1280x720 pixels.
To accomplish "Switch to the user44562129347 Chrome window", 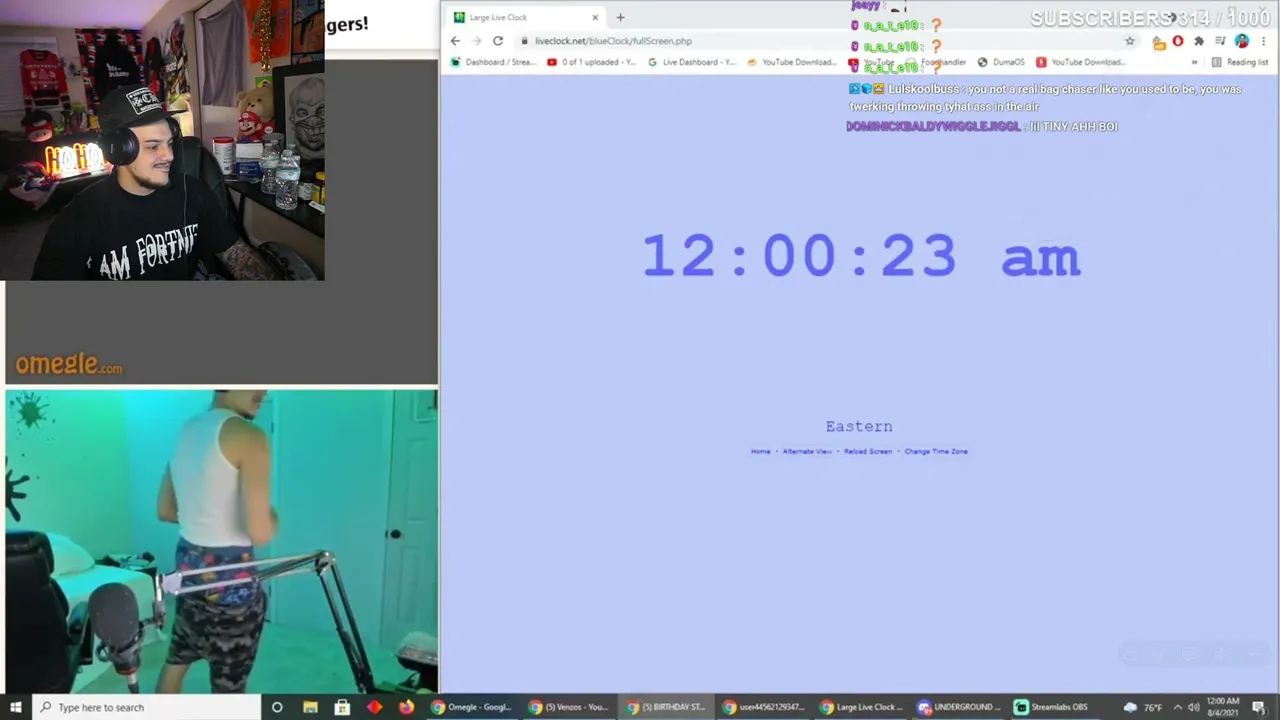I will click(x=764, y=707).
